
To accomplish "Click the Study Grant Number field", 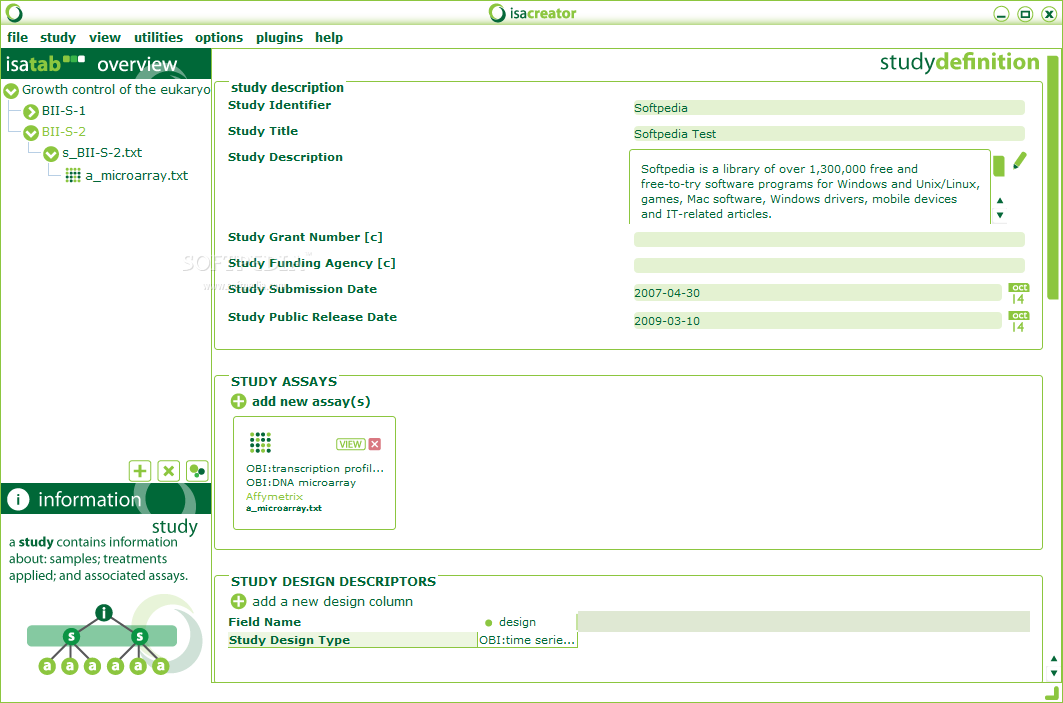I will 828,239.
